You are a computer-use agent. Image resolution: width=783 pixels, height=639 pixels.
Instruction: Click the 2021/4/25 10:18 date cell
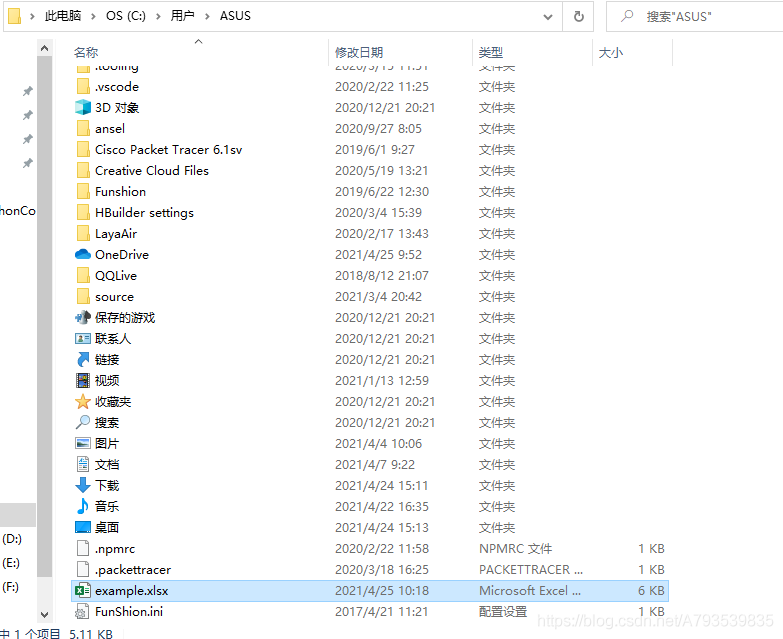click(382, 591)
